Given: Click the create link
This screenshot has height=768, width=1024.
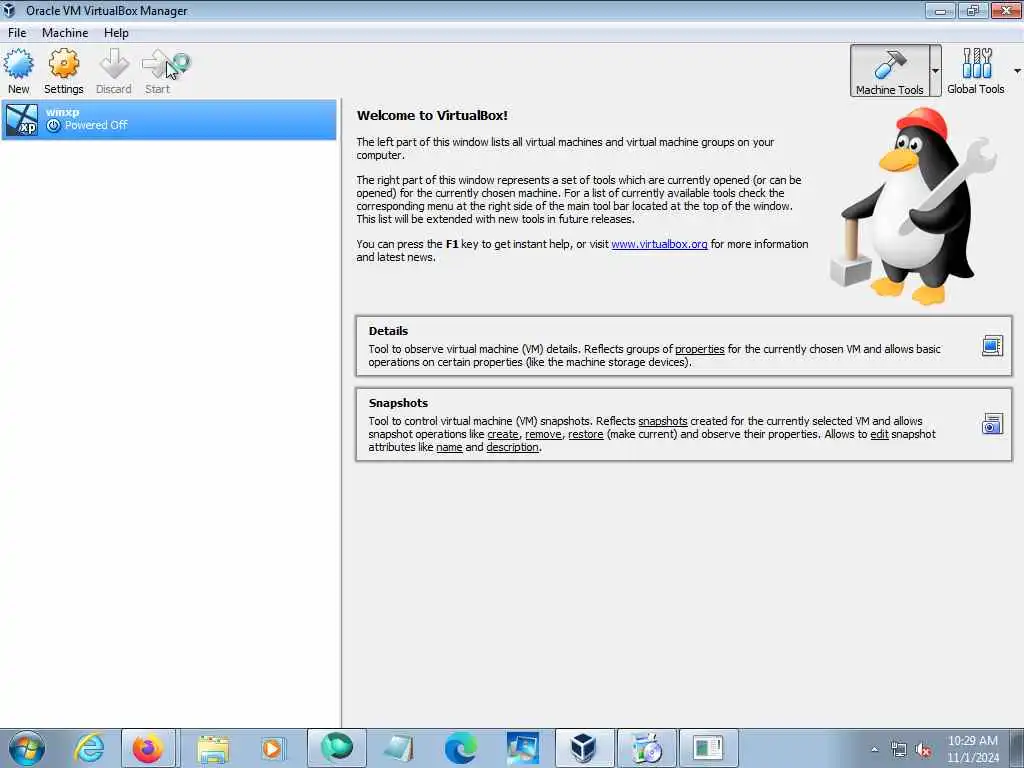Looking at the screenshot, I should point(503,434).
